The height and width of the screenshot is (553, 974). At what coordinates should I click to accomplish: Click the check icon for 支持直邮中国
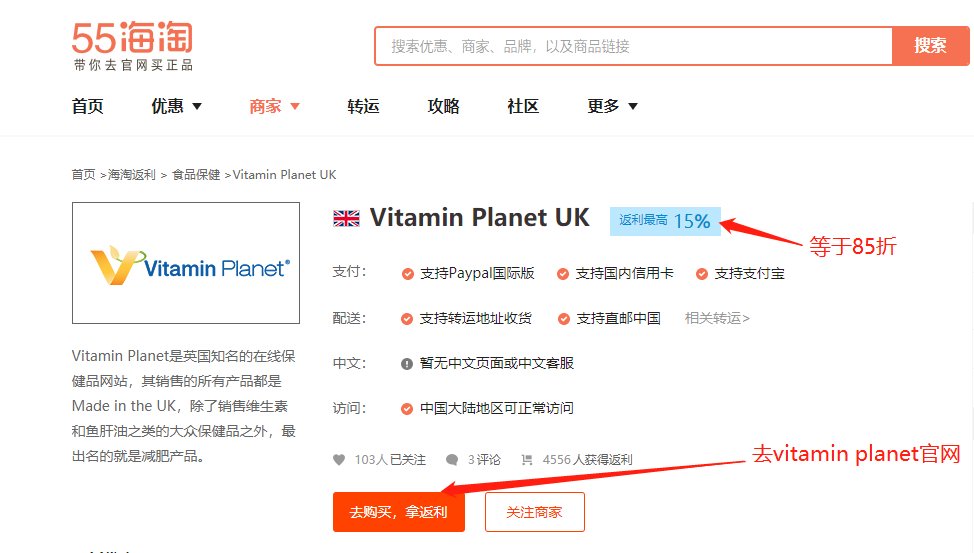coord(564,319)
